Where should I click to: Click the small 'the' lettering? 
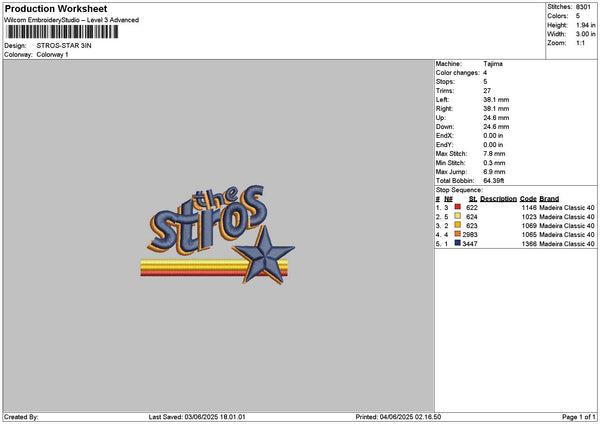(214, 197)
